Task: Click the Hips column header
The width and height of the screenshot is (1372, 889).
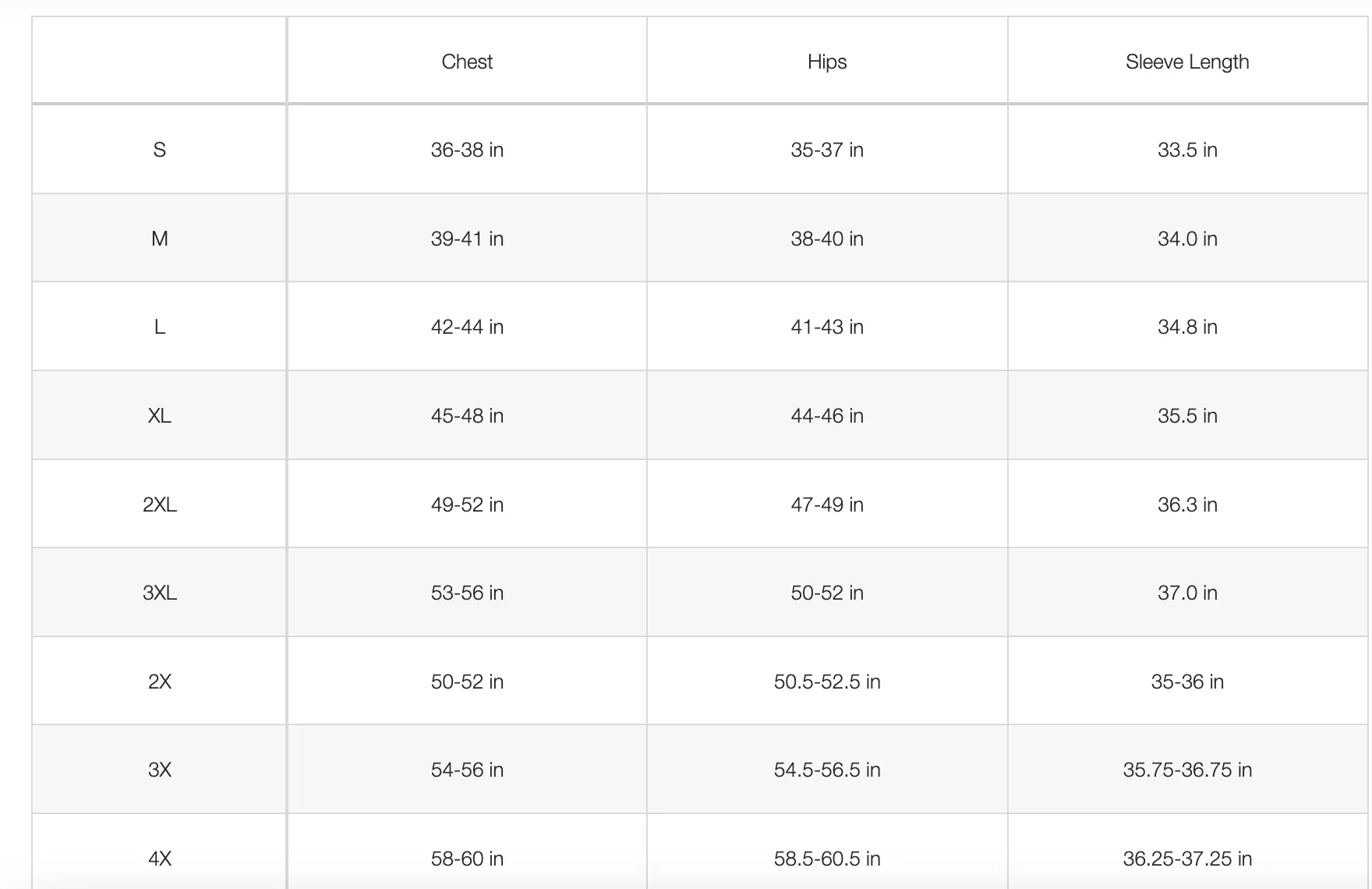Action: click(x=827, y=62)
